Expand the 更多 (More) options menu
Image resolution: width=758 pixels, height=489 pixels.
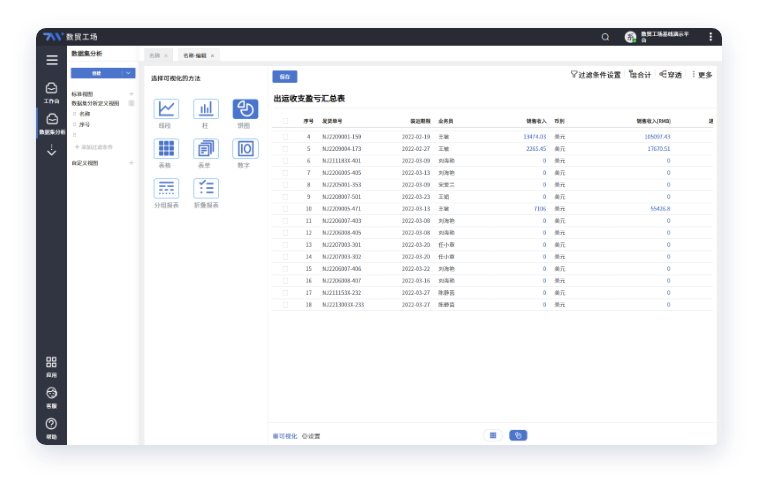click(702, 75)
